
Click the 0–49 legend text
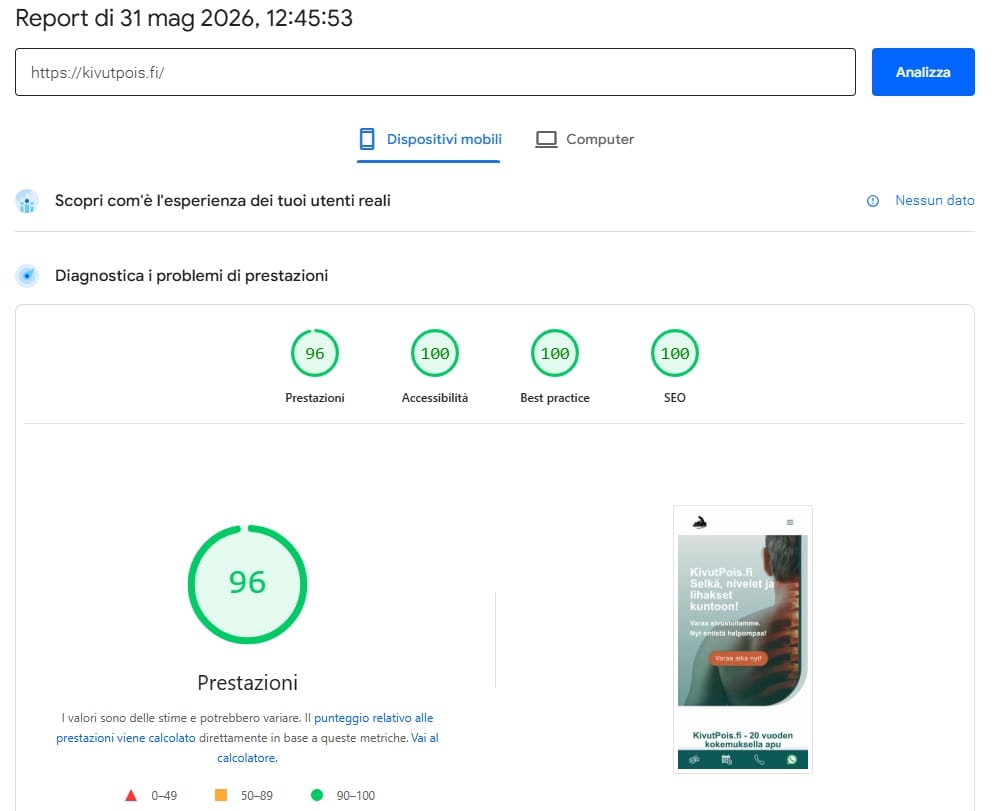point(164,796)
